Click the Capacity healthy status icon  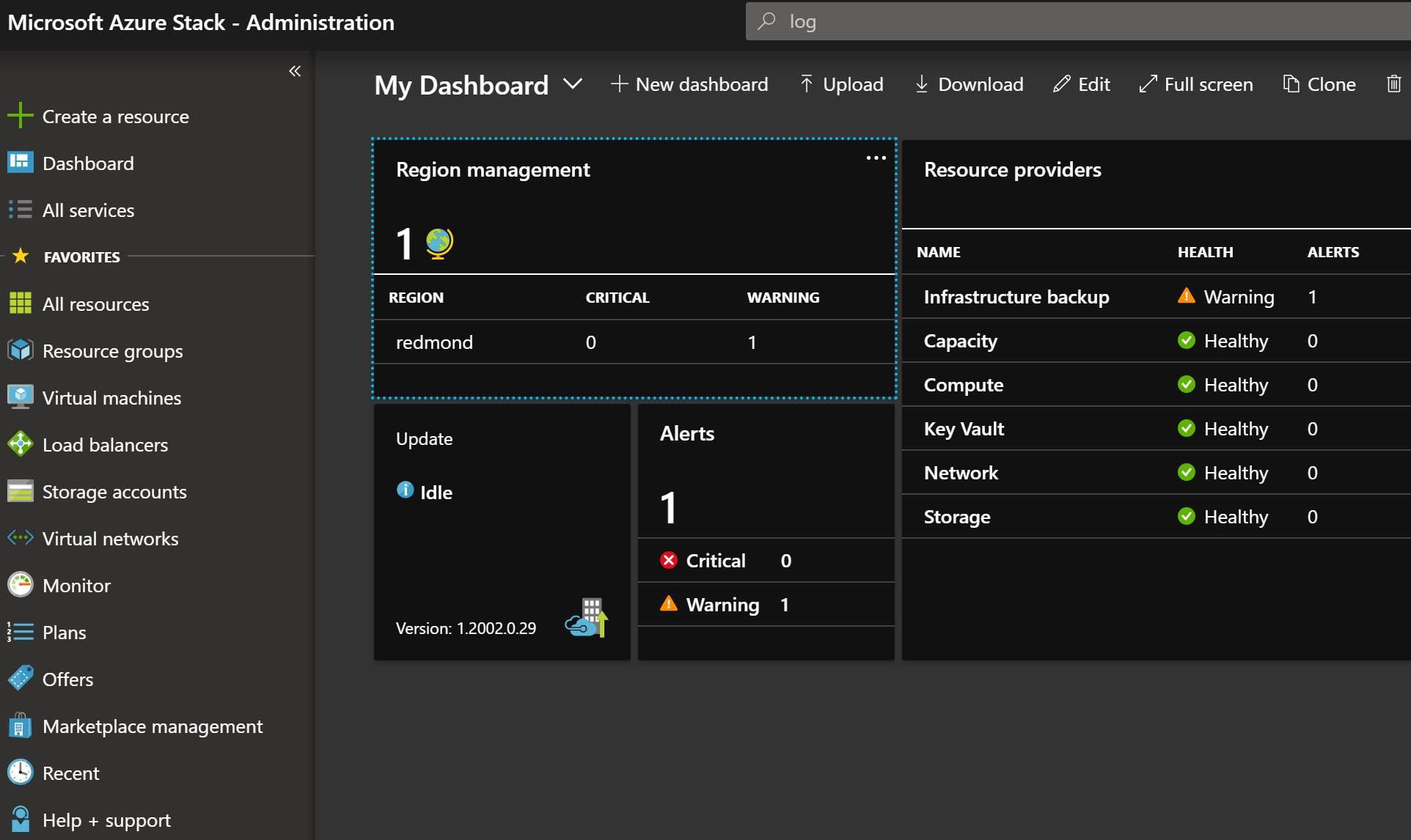tap(1185, 340)
